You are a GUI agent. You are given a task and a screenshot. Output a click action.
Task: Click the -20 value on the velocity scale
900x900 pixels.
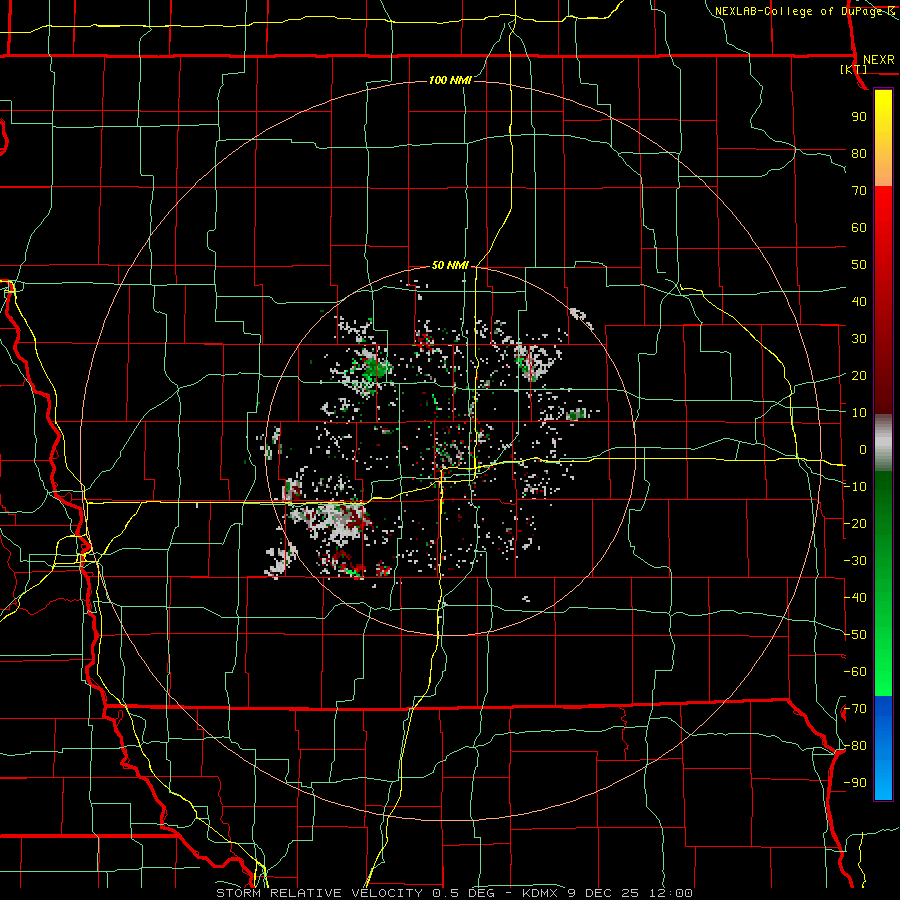855,523
